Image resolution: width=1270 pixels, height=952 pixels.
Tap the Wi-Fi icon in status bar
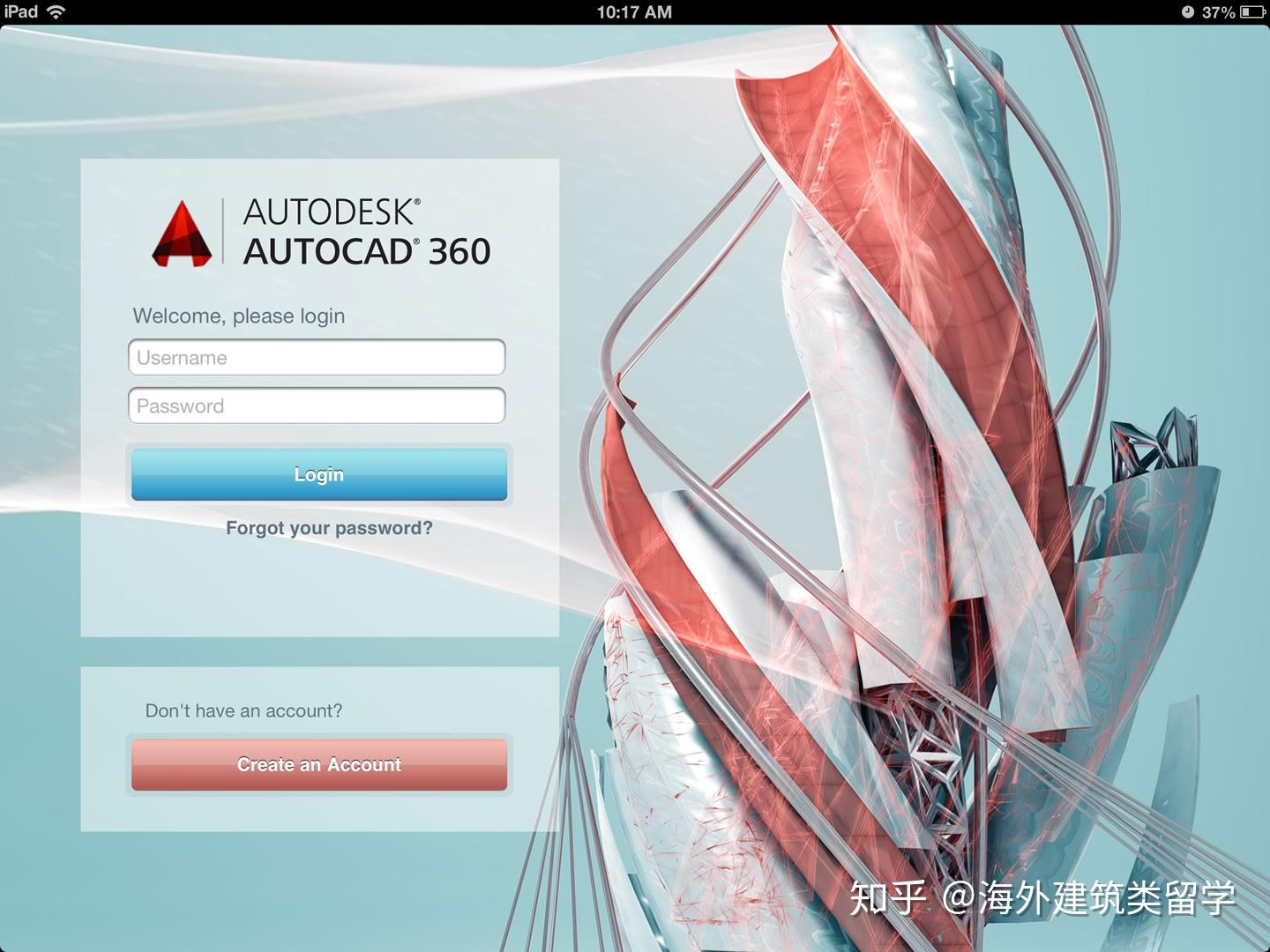(56, 11)
